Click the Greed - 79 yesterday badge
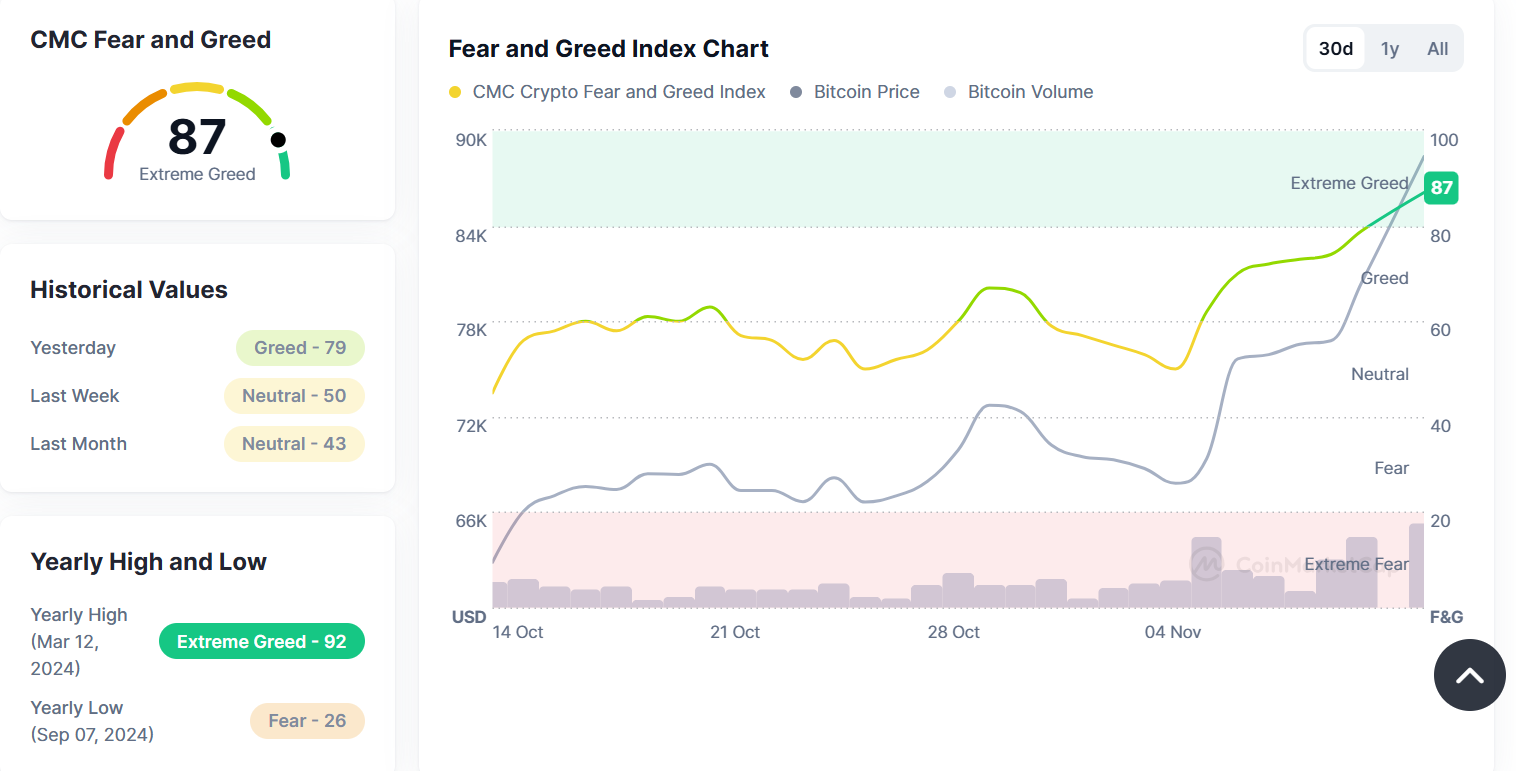Image resolution: width=1516 pixels, height=771 pixels. click(x=300, y=348)
